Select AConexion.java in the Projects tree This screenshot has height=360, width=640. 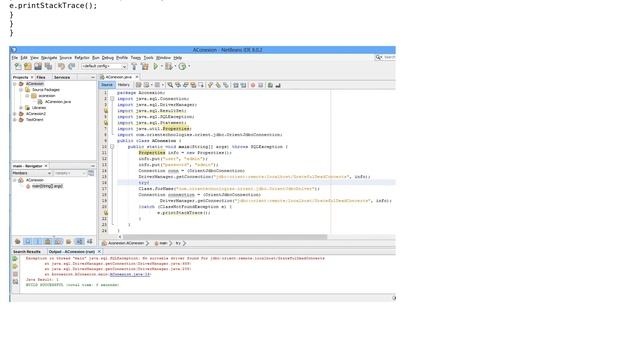(x=58, y=102)
